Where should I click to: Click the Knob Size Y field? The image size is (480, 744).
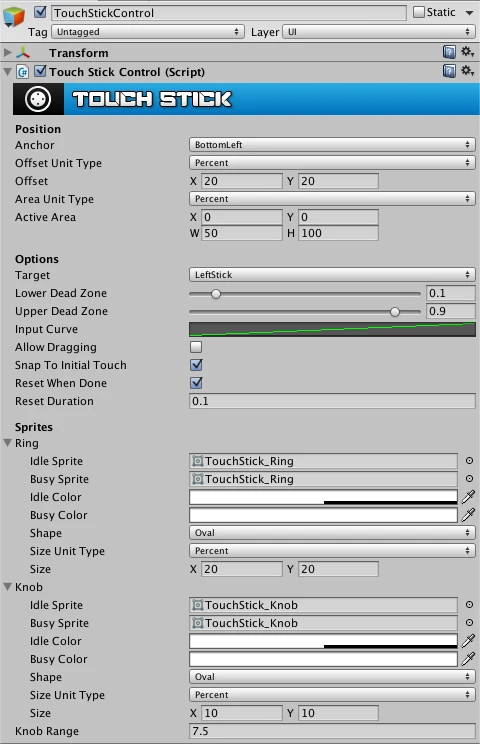pyautogui.click(x=338, y=713)
